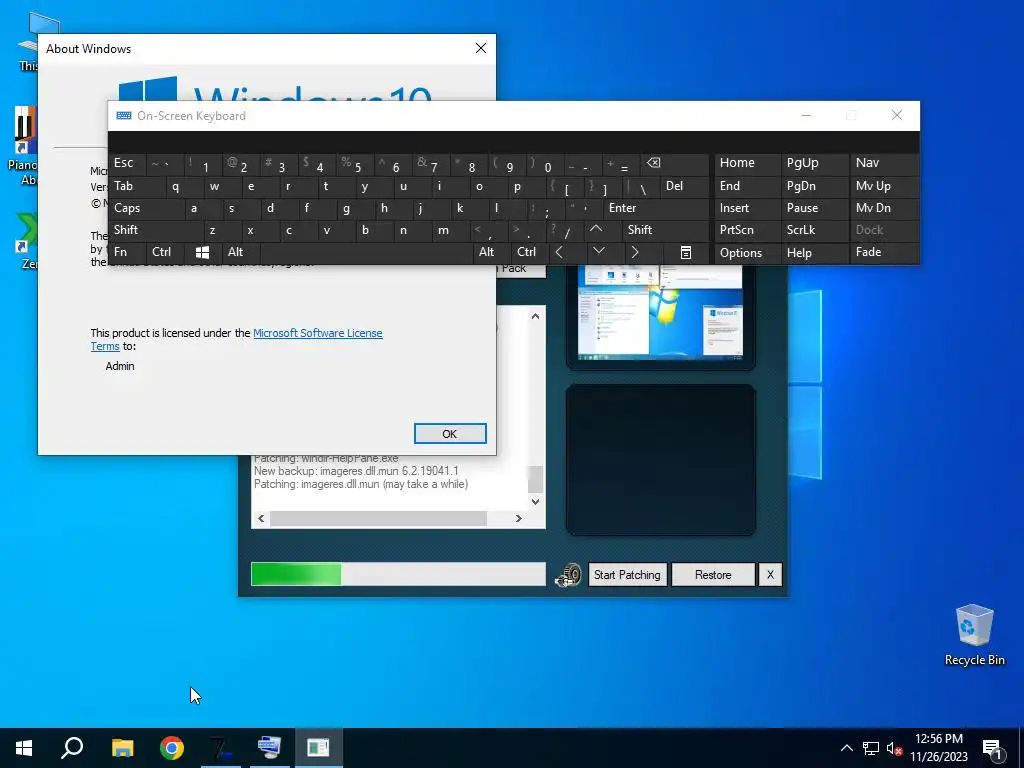Open the Z application on the taskbar
This screenshot has height=768, width=1024.
(x=221, y=748)
